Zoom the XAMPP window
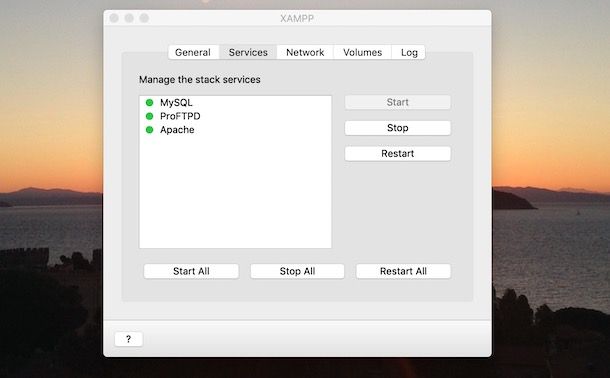 pyautogui.click(x=144, y=18)
